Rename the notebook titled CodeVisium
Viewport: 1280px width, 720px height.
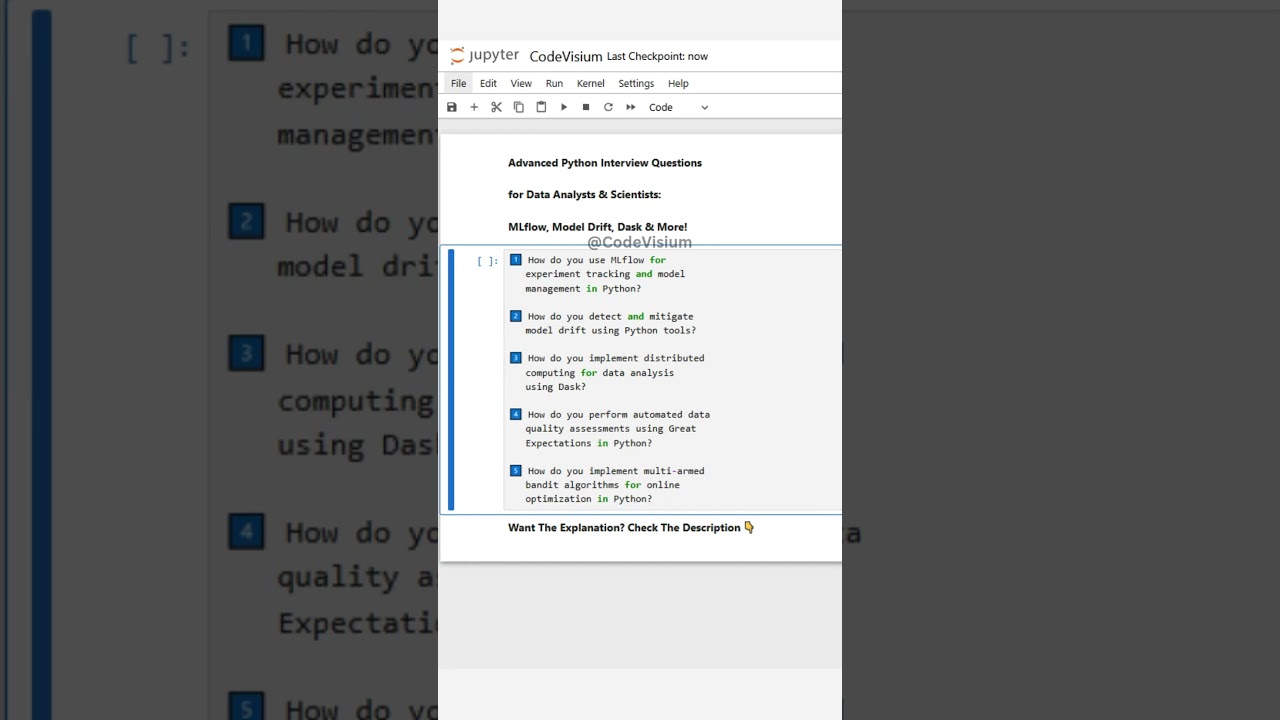pos(566,56)
